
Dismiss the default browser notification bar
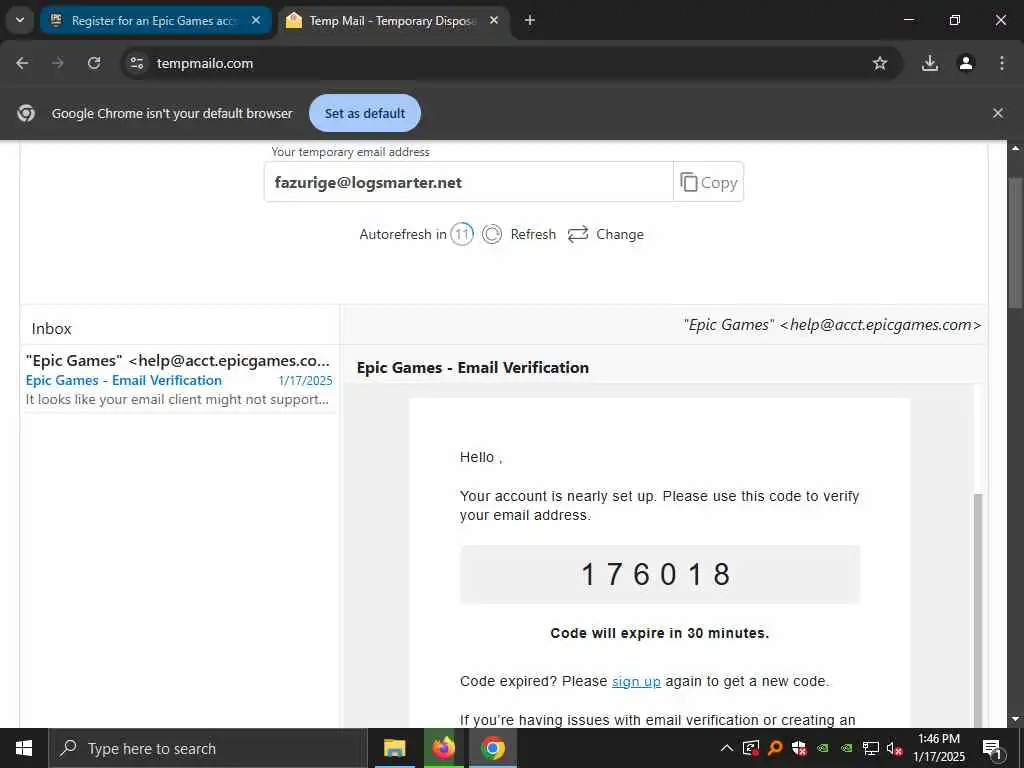tap(997, 114)
